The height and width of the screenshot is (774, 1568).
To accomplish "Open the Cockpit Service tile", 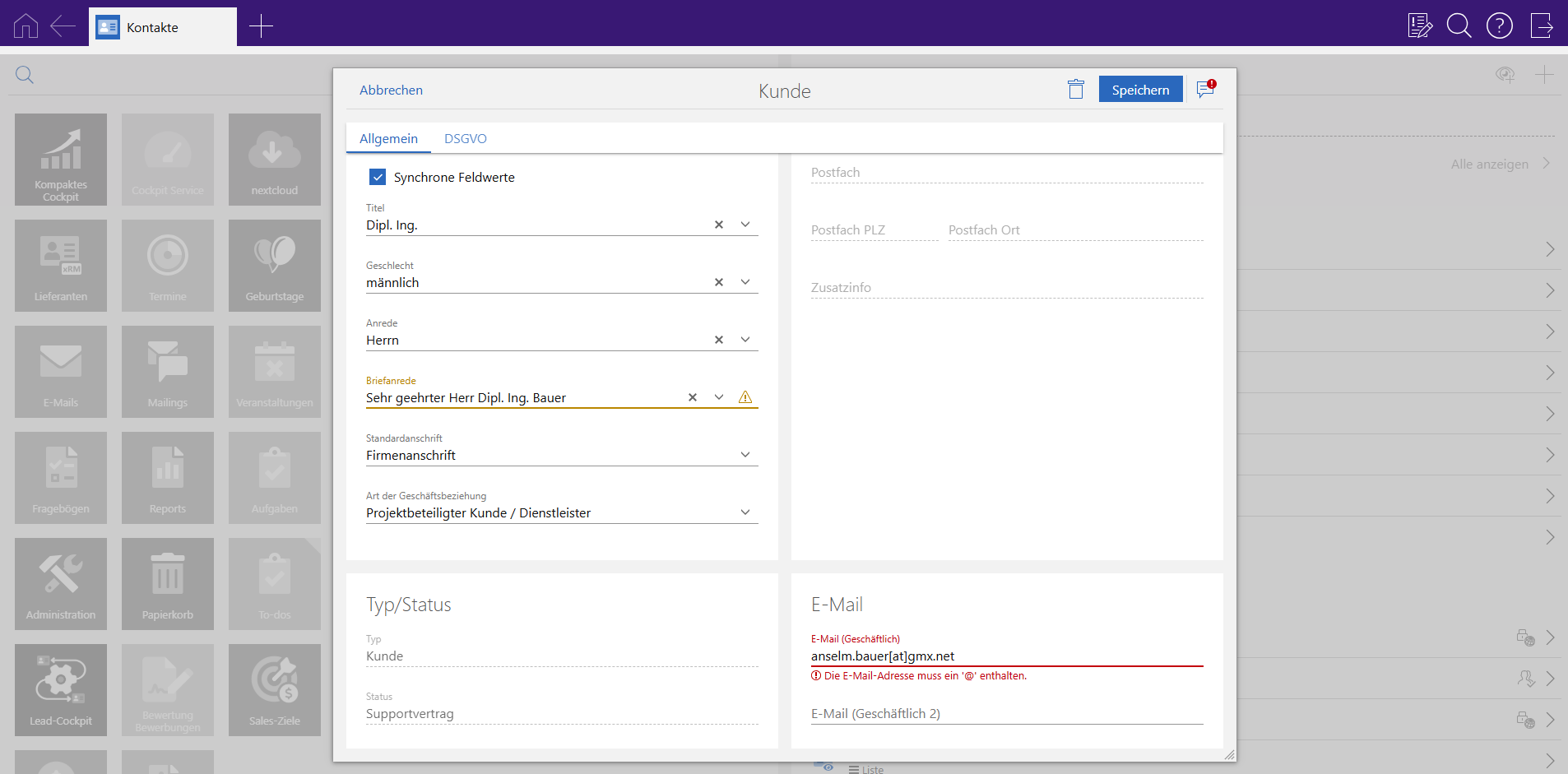I will (168, 160).
